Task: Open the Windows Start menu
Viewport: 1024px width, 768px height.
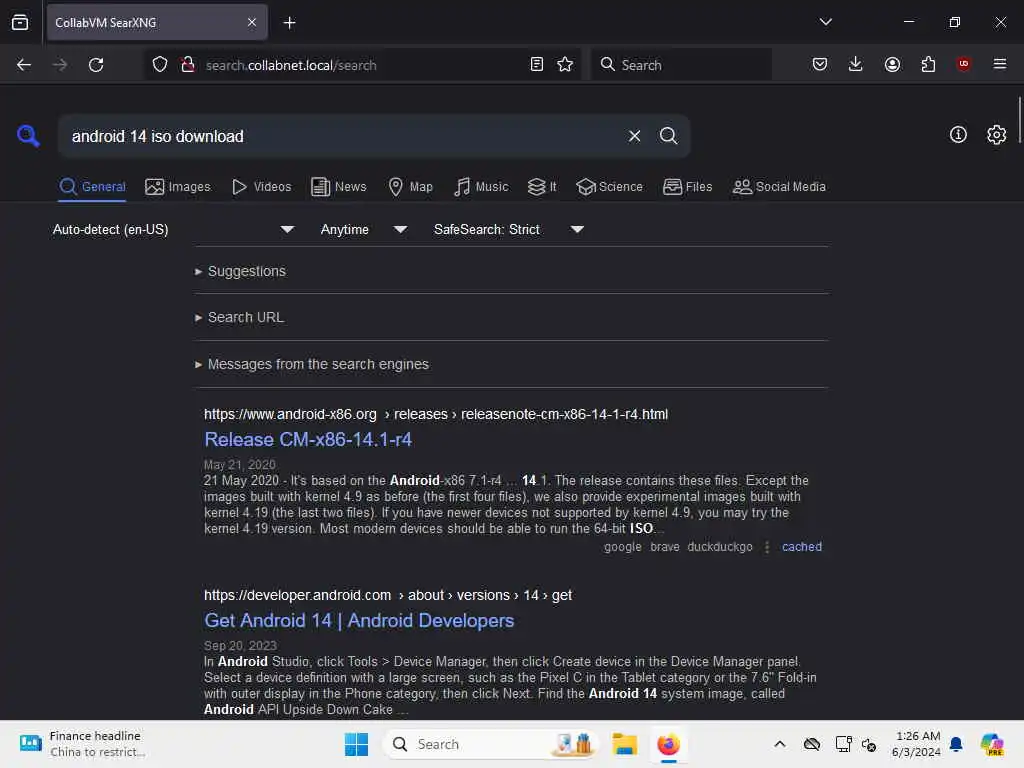Action: [x=356, y=744]
